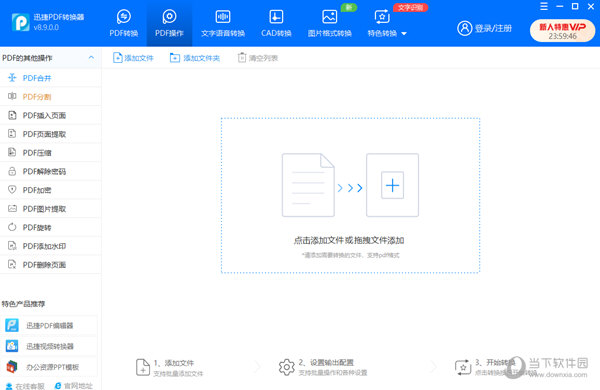Choose PDF添加水印 operation
This screenshot has width=600, height=390.
(x=51, y=246)
